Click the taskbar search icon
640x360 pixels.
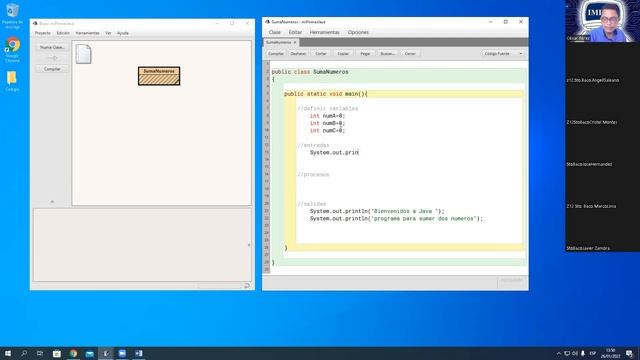coord(24,353)
